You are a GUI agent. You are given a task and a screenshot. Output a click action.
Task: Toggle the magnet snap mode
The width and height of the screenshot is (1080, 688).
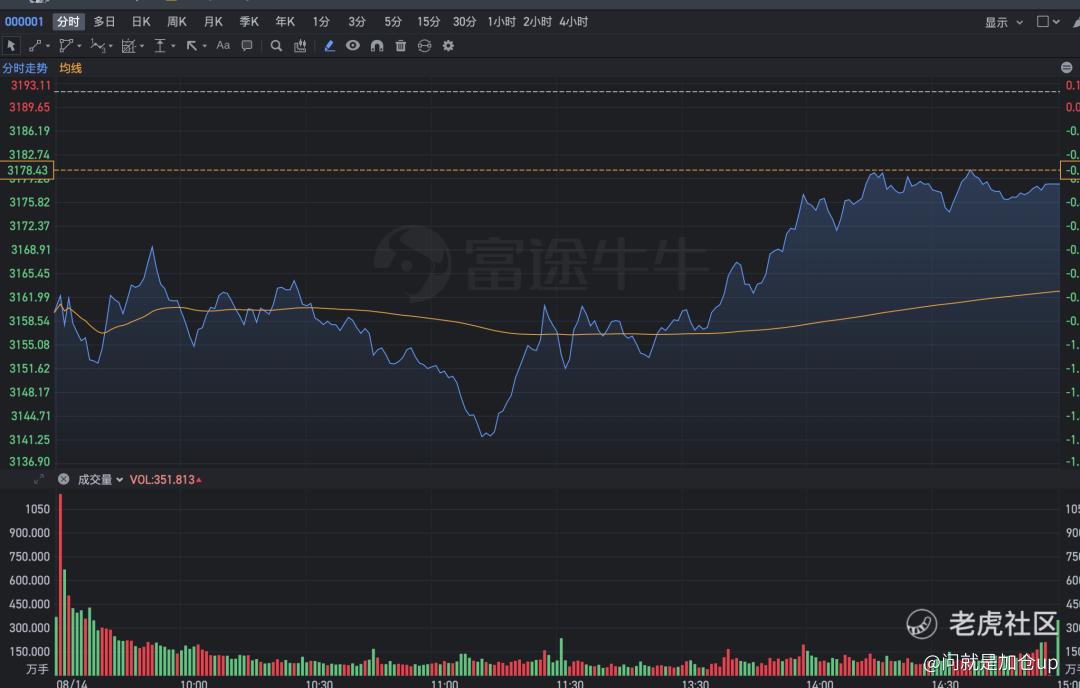(377, 46)
